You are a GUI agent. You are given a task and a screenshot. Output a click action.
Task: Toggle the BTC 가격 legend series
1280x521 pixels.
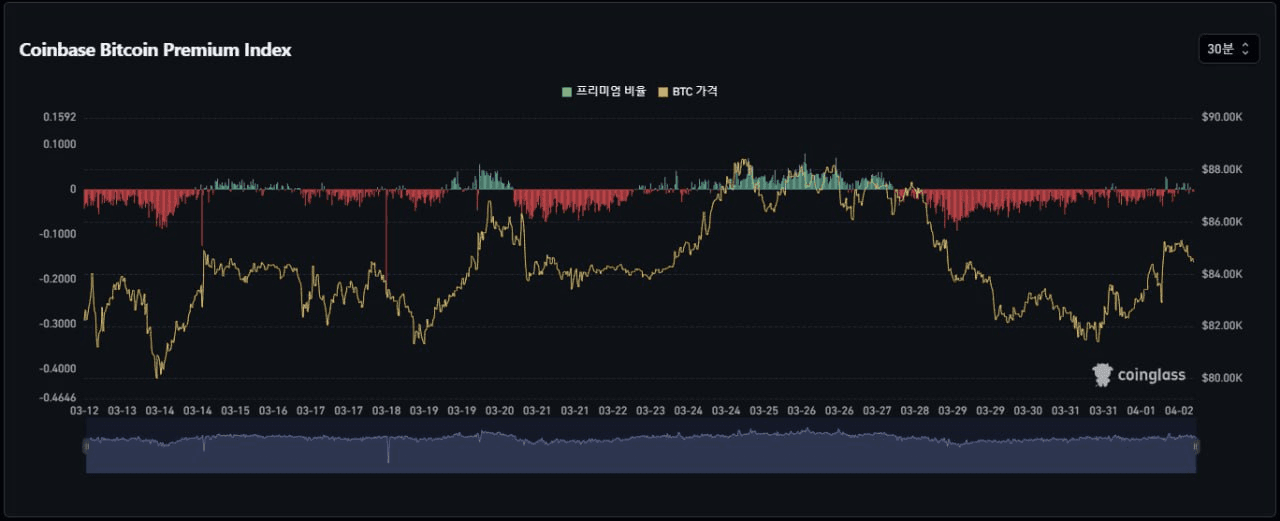click(x=687, y=91)
